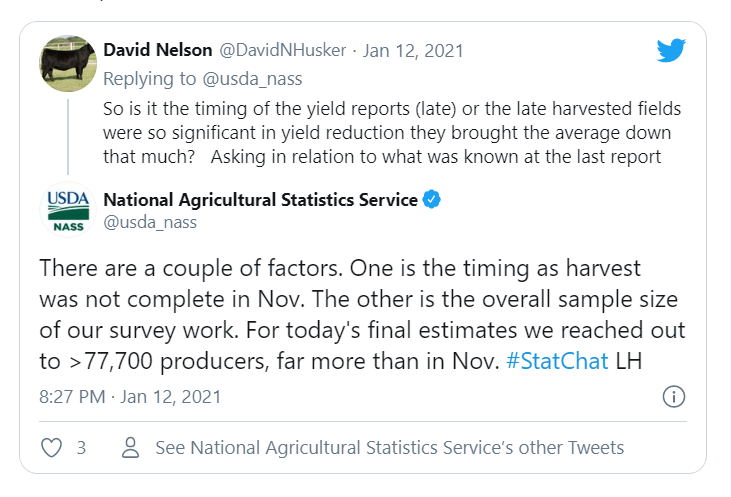
Task: Click the blue verified badge
Action: tap(431, 200)
